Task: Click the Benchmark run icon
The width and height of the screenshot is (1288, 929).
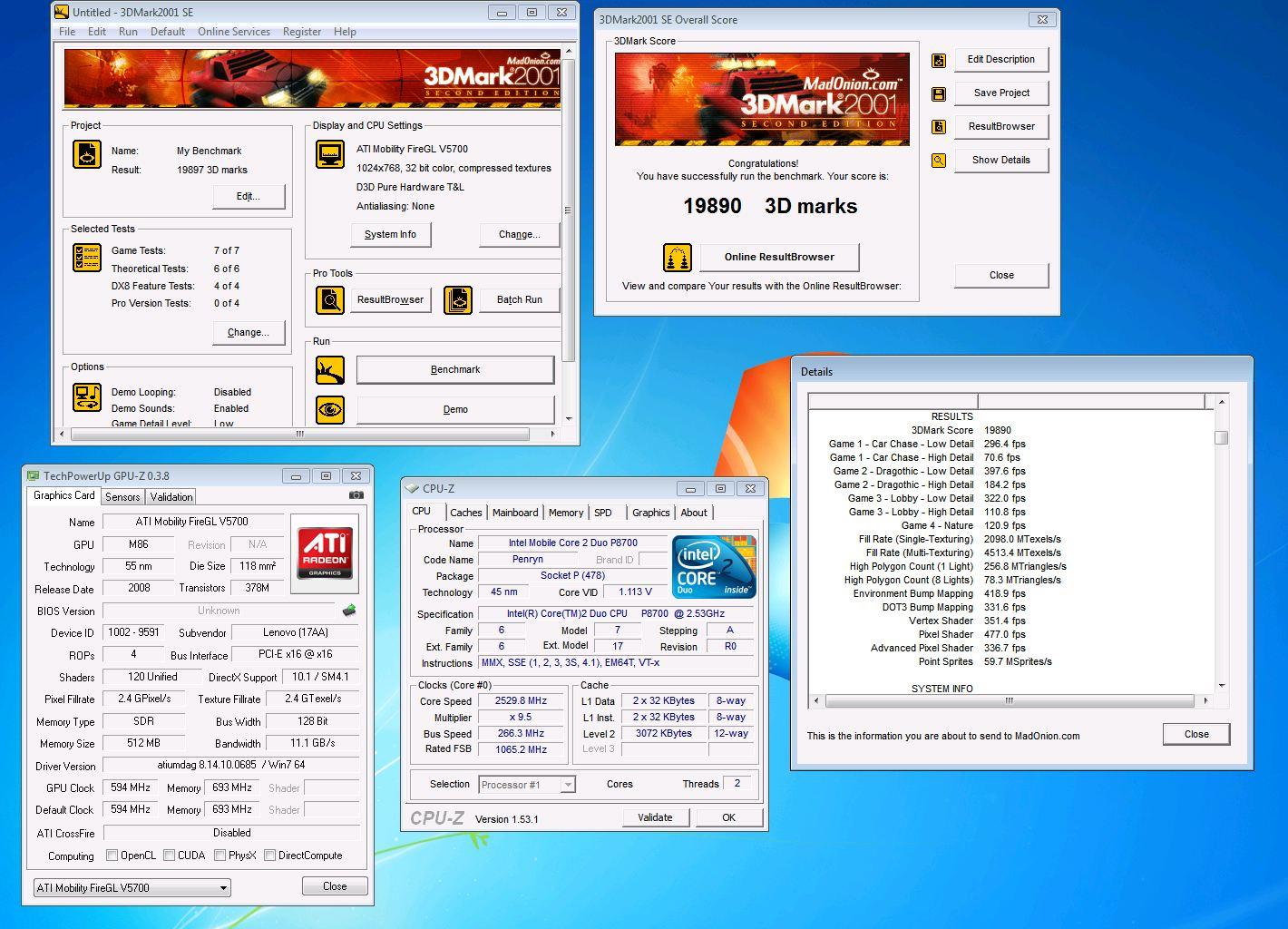Action: [330, 369]
